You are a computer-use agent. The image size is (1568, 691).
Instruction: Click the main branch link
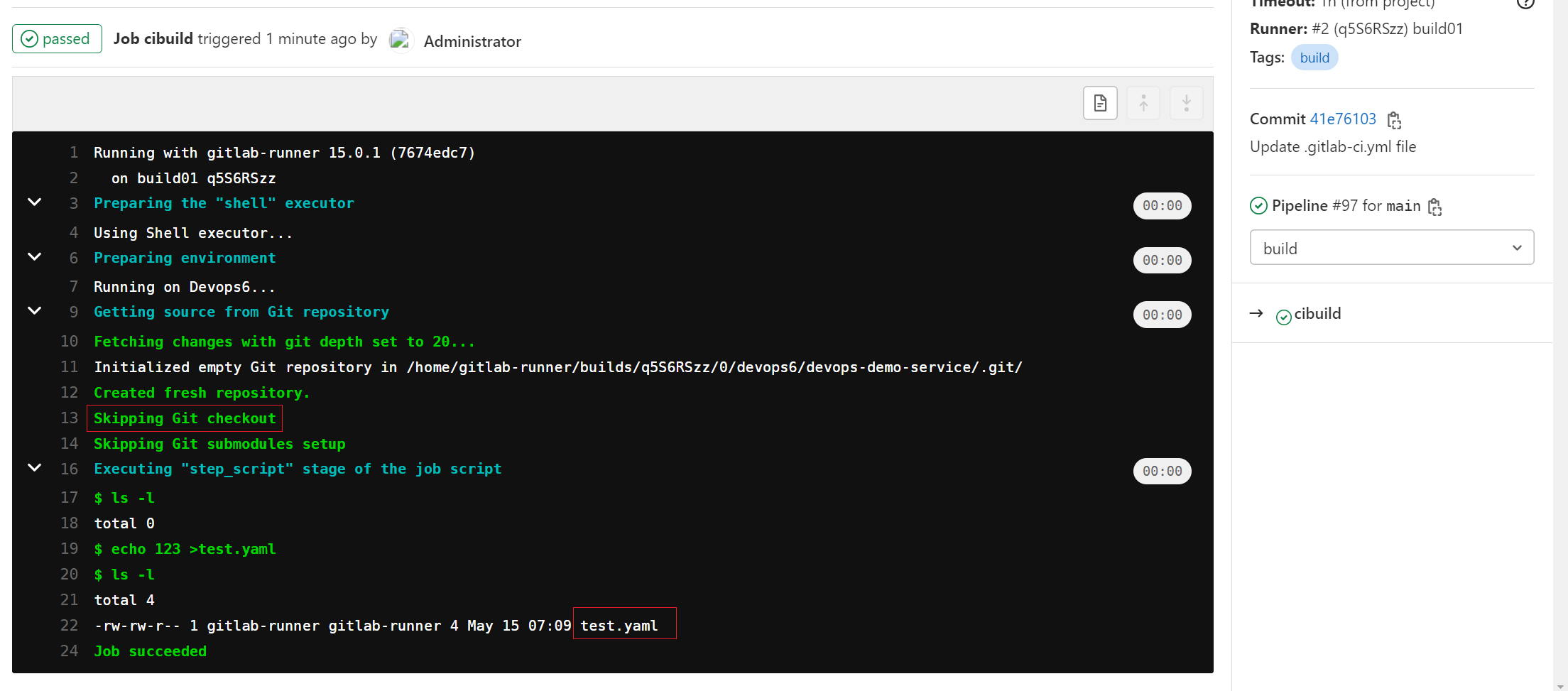[1403, 206]
